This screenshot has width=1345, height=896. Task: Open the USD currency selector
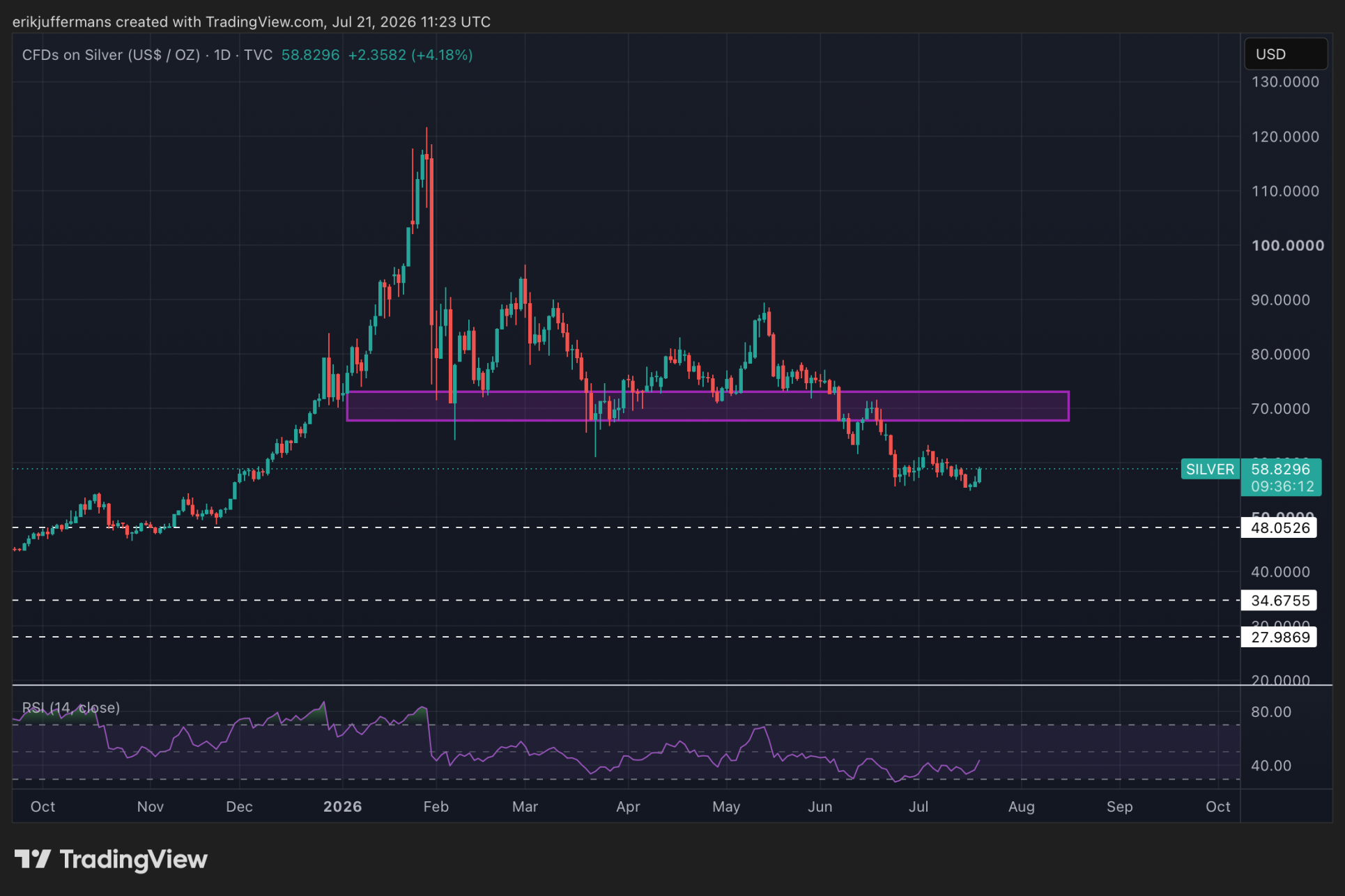[1286, 54]
